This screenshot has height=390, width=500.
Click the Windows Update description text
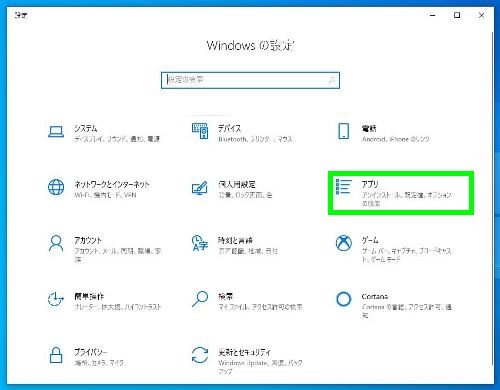pyautogui.click(x=260, y=367)
